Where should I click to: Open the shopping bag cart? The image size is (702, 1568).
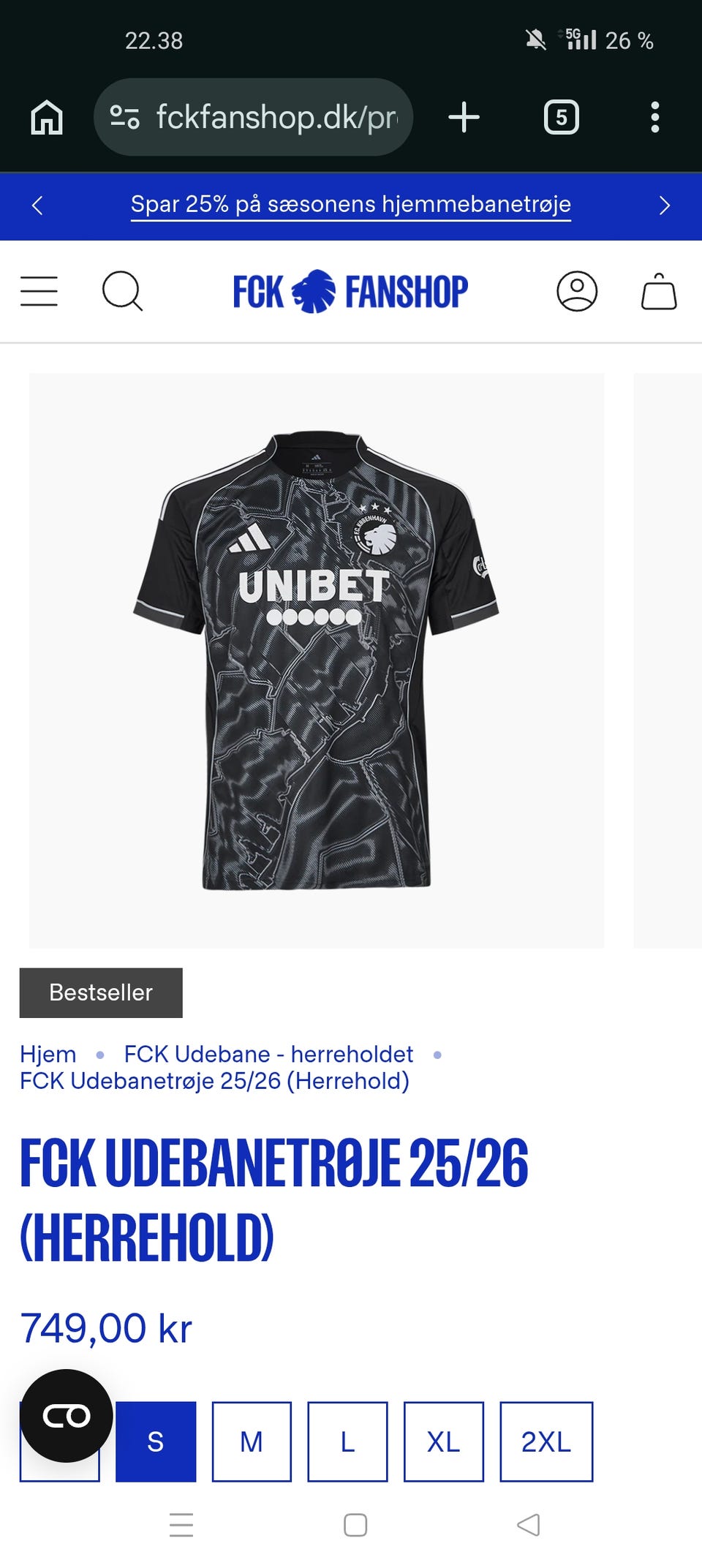pos(659,291)
